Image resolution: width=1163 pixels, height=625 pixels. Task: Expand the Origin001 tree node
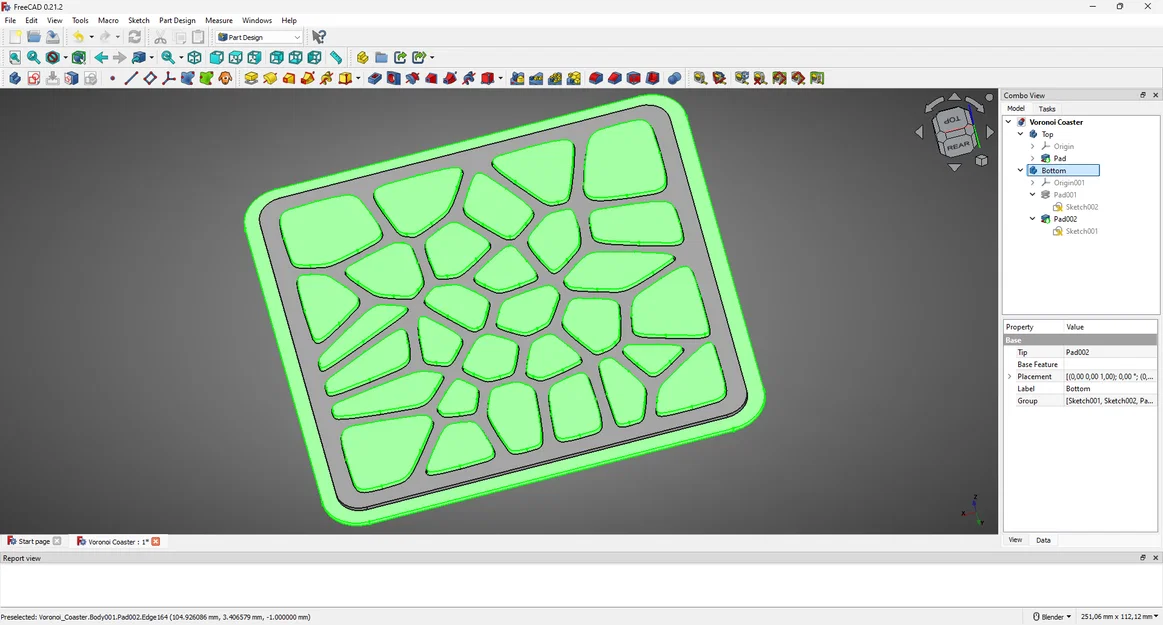click(x=1032, y=182)
